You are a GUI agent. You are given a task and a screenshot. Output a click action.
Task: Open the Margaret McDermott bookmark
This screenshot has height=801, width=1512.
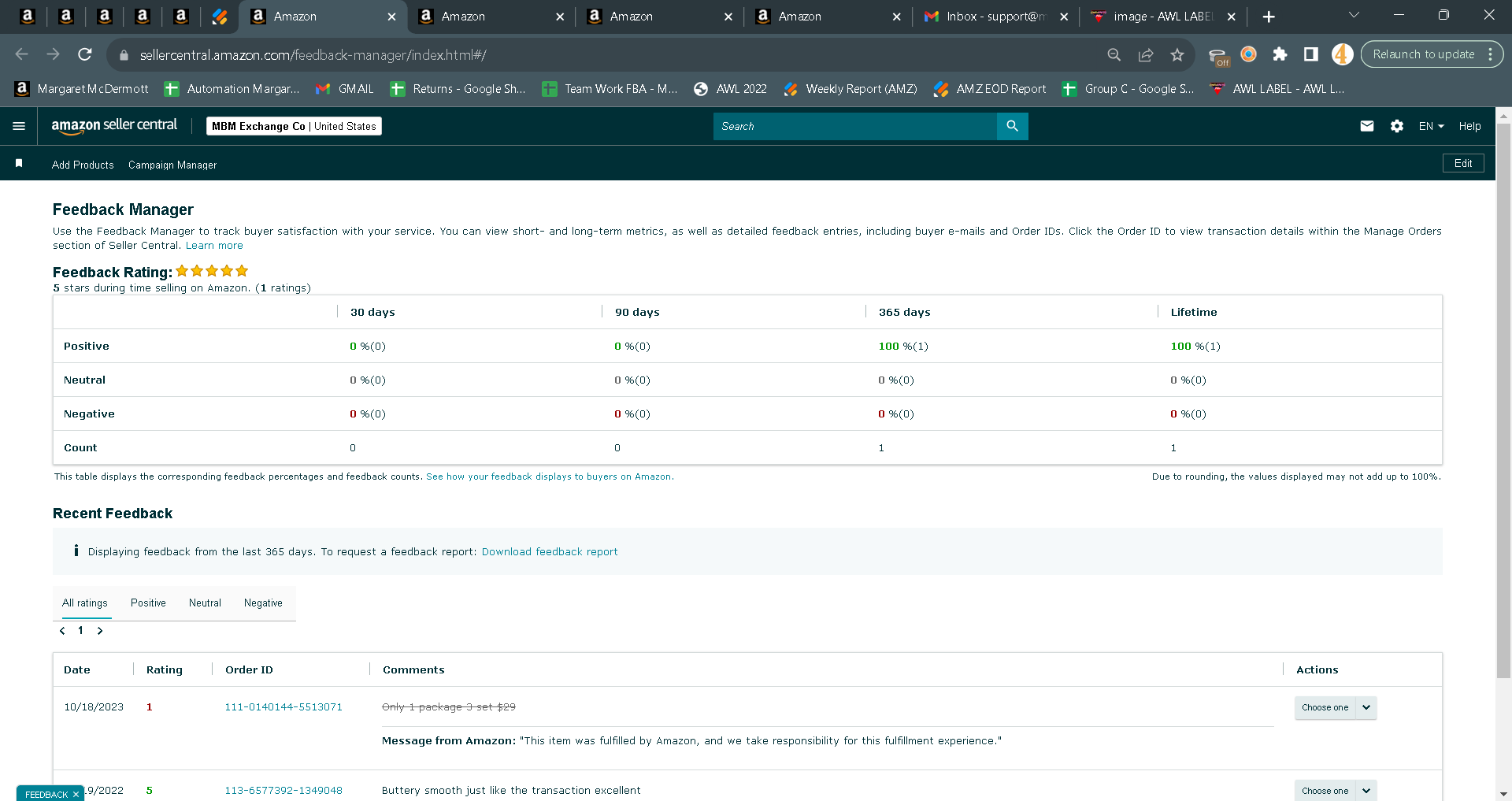click(x=81, y=89)
